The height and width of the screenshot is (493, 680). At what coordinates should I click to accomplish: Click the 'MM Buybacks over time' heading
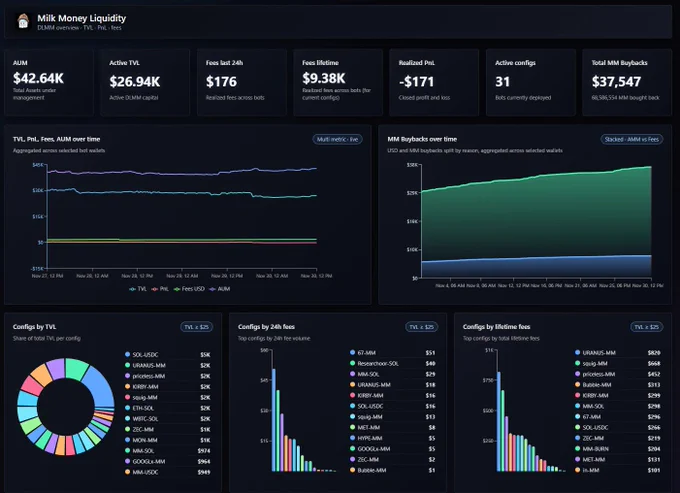[x=422, y=139]
